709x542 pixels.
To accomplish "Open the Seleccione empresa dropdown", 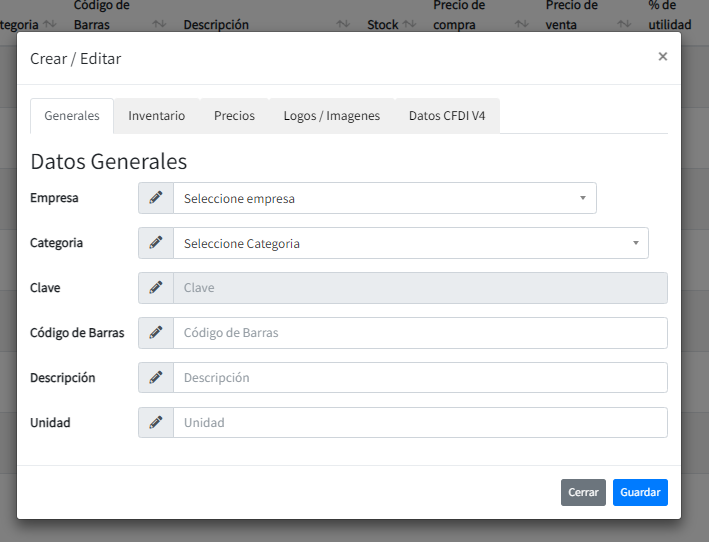I will tap(385, 198).
